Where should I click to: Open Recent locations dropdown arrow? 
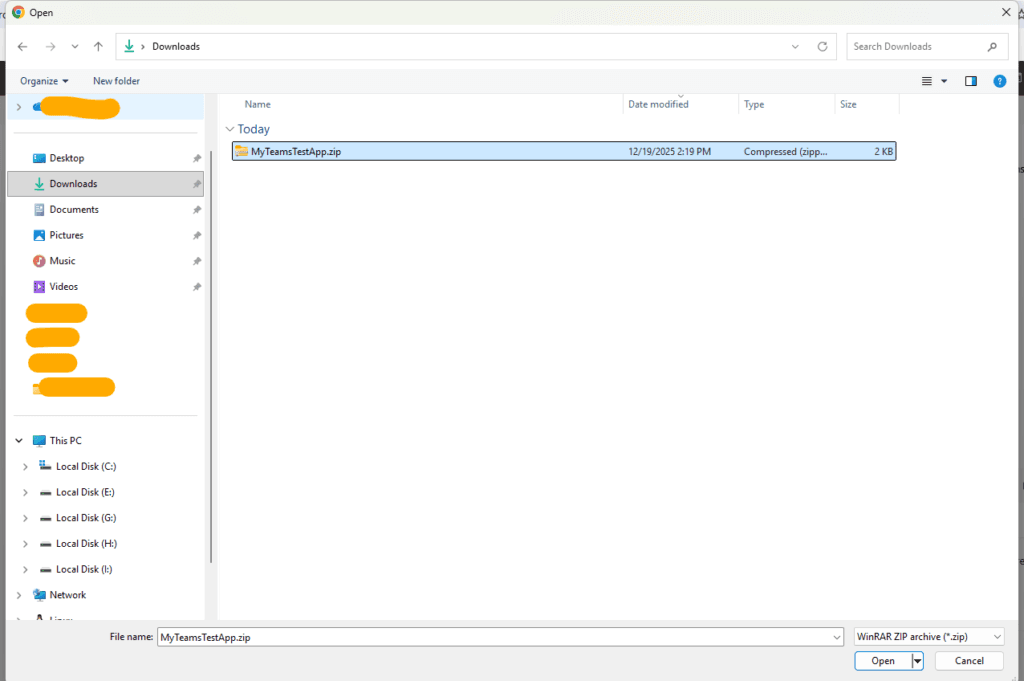74,47
